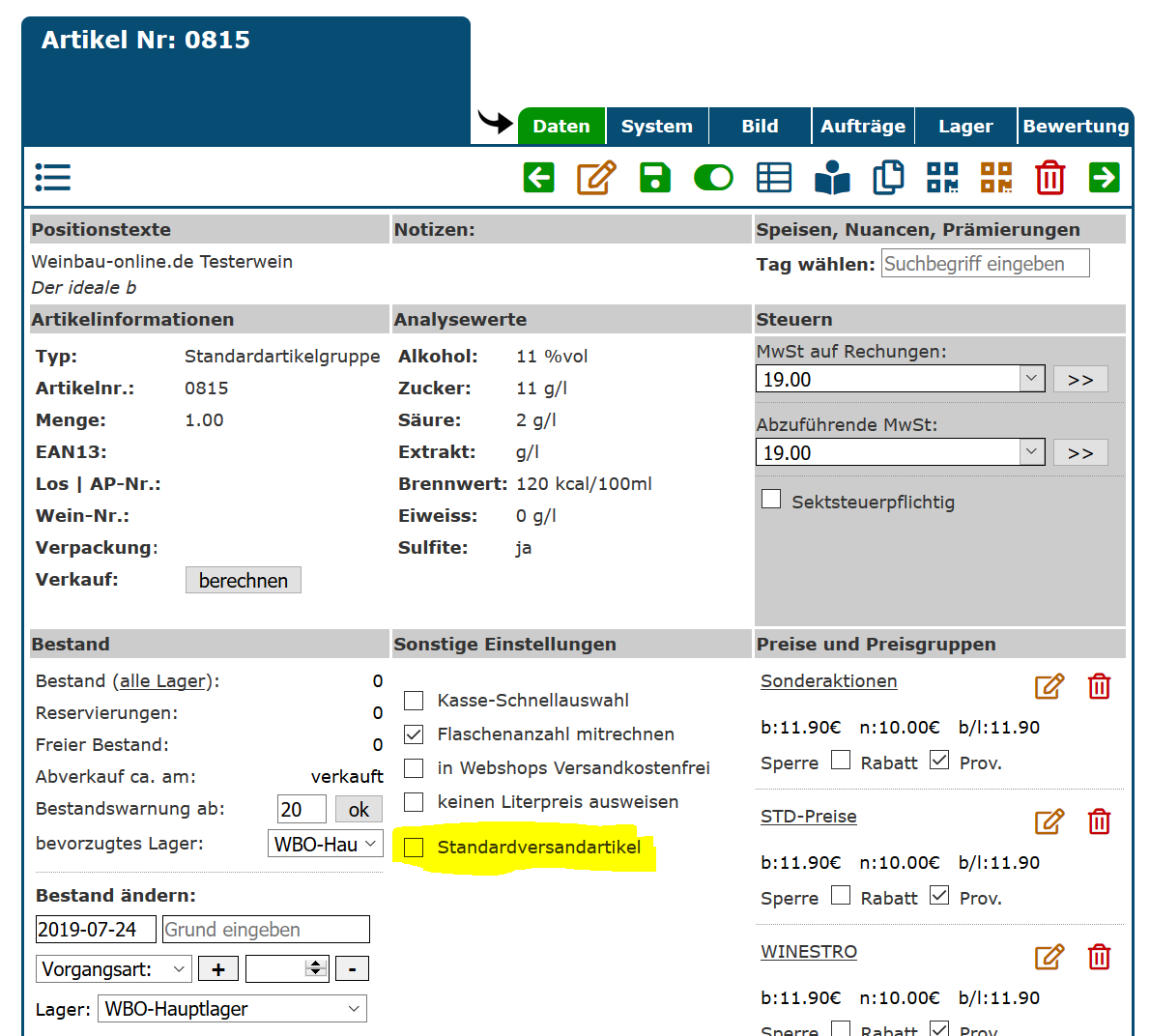Click the copy documents icon
The width and height of the screenshot is (1150, 1036).
click(x=887, y=178)
